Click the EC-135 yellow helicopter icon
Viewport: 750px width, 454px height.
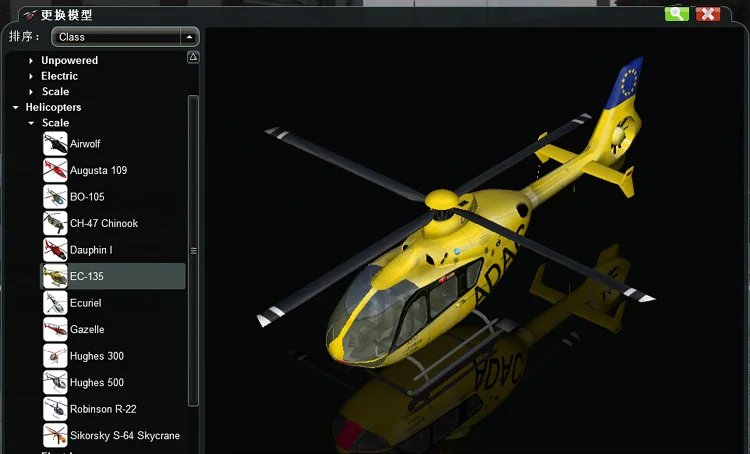click(x=55, y=277)
